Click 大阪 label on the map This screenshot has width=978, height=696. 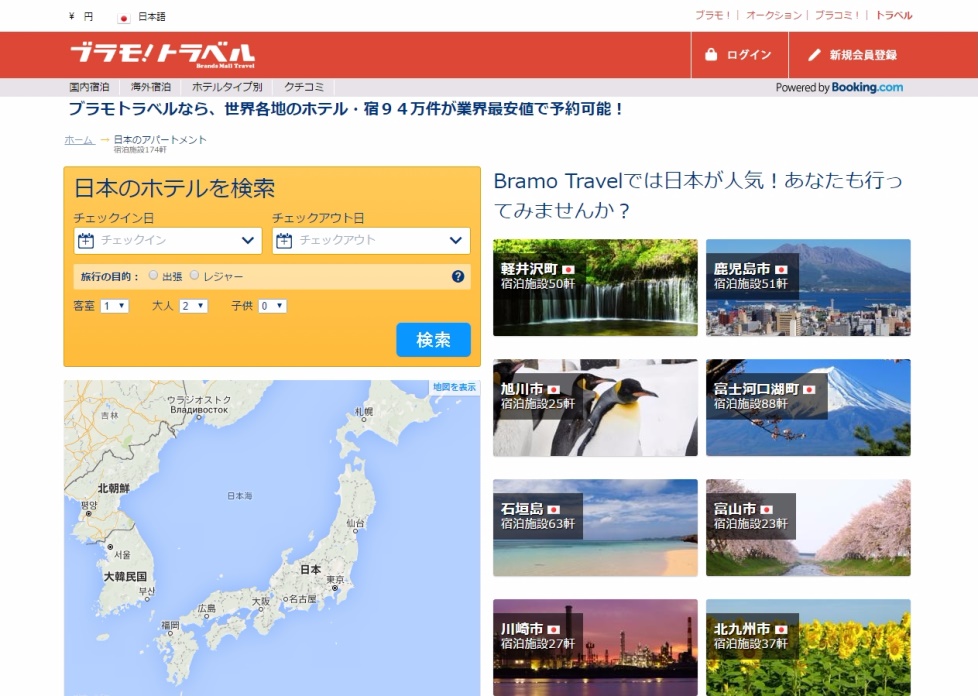pyautogui.click(x=261, y=601)
